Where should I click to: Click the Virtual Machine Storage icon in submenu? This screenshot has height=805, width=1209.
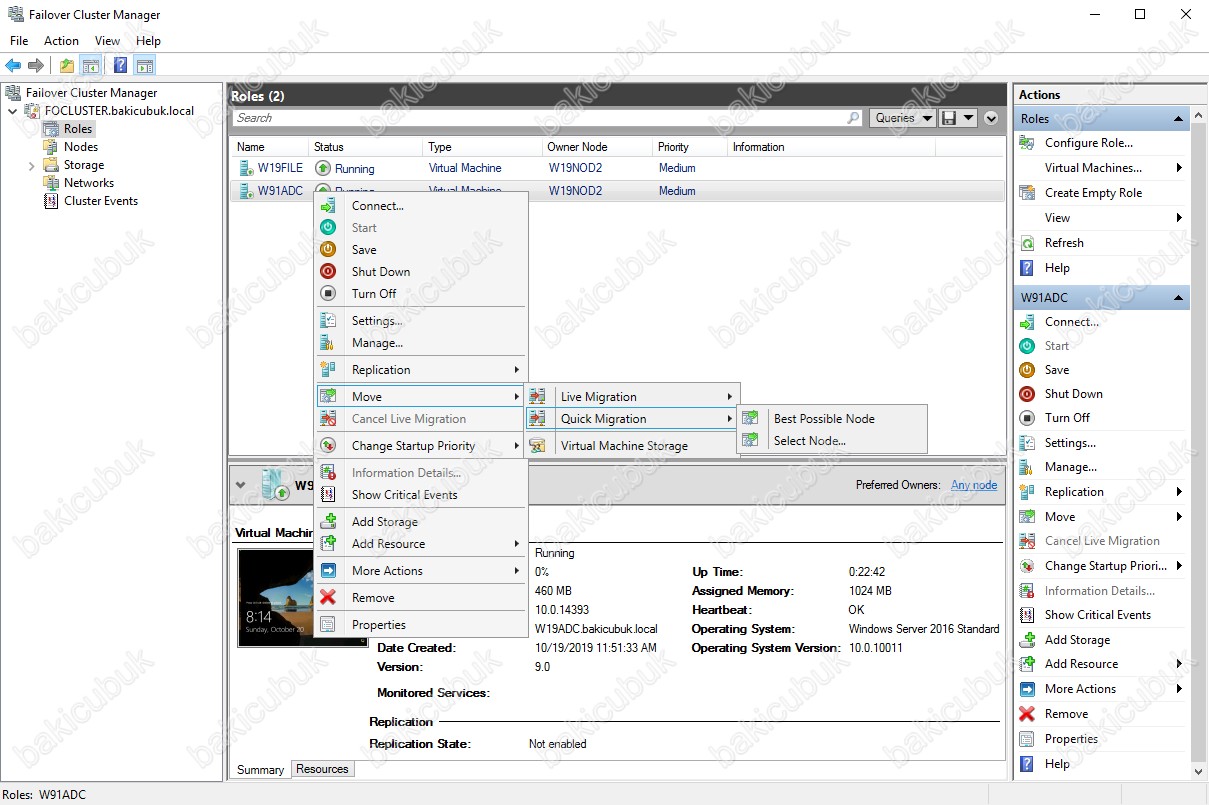[x=538, y=446]
